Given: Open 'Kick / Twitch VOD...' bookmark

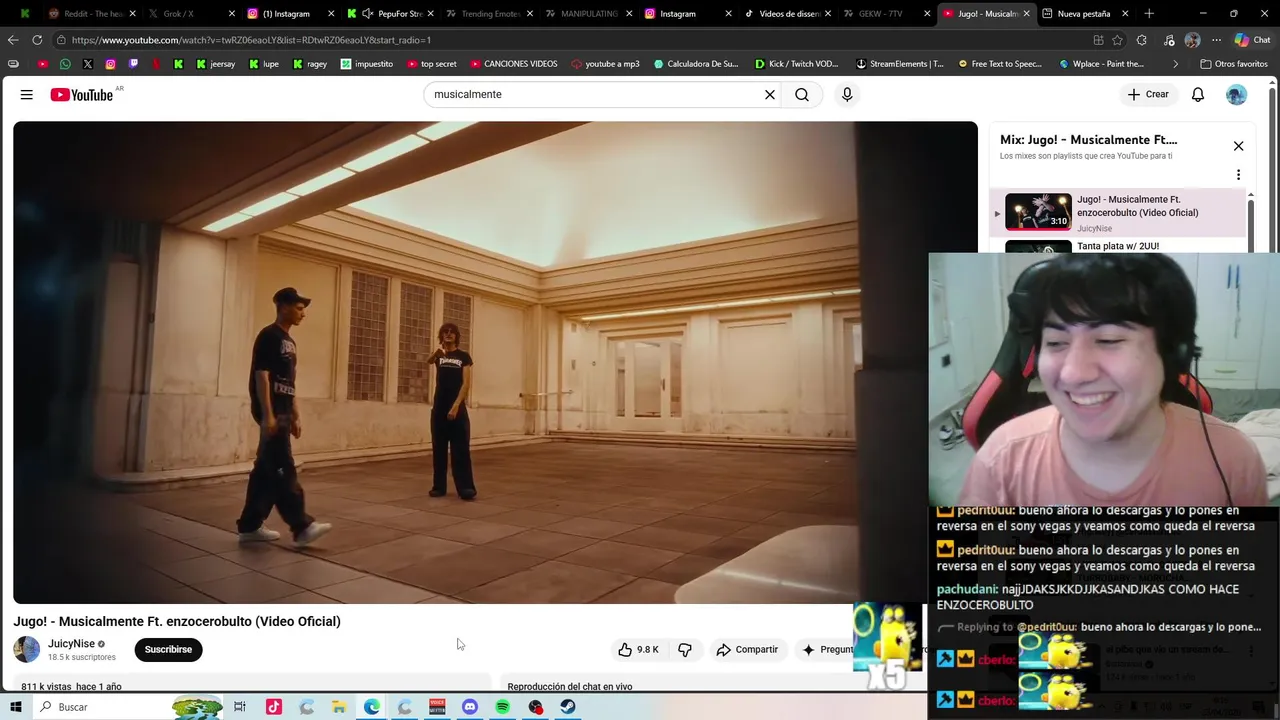Looking at the screenshot, I should 796,64.
